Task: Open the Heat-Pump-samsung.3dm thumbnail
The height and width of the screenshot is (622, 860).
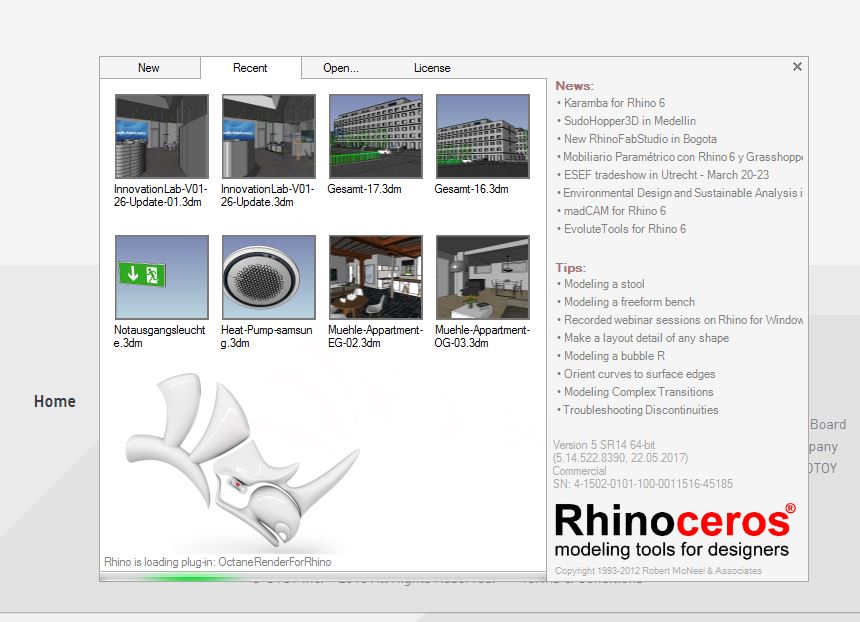Action: pyautogui.click(x=269, y=277)
